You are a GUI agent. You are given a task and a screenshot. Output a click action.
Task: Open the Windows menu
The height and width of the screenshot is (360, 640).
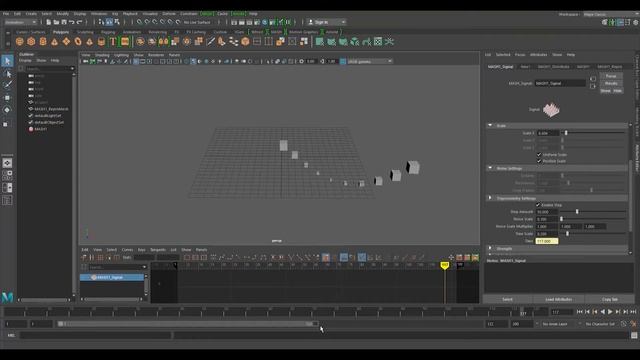point(99,13)
